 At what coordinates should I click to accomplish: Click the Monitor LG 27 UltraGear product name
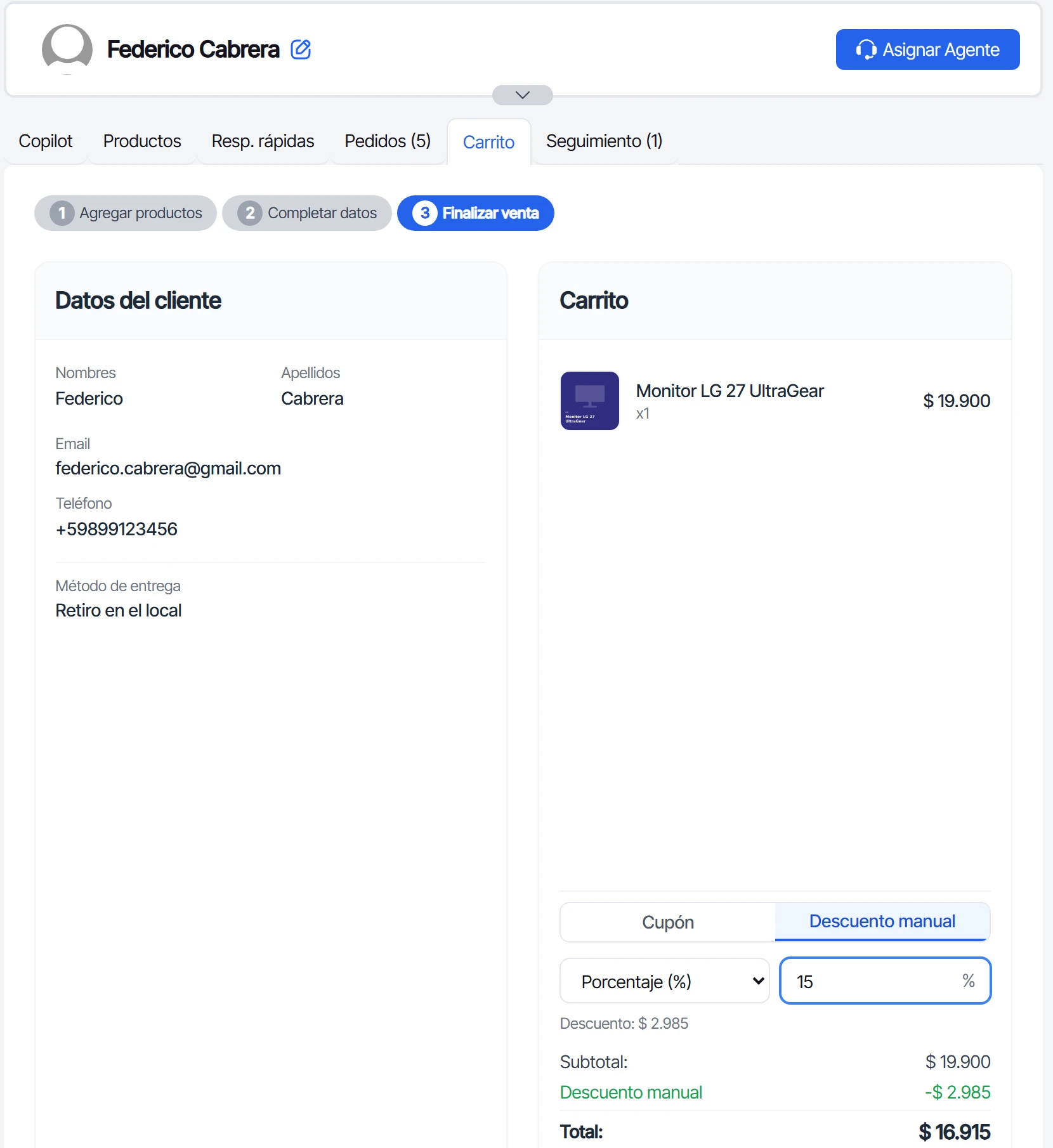point(730,391)
